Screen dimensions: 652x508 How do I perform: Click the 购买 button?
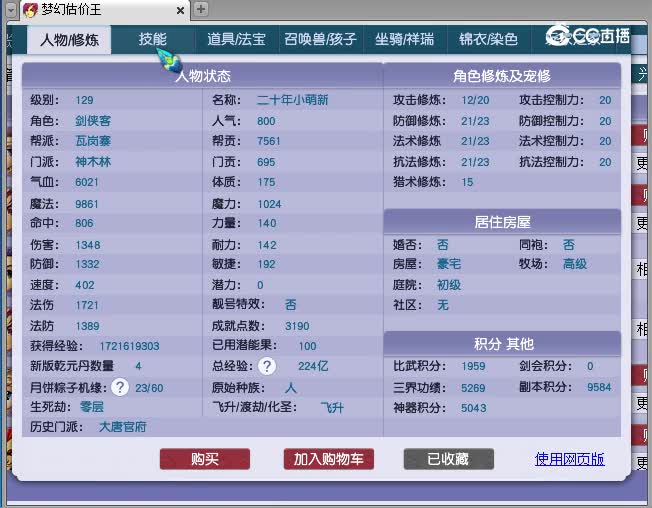205,459
